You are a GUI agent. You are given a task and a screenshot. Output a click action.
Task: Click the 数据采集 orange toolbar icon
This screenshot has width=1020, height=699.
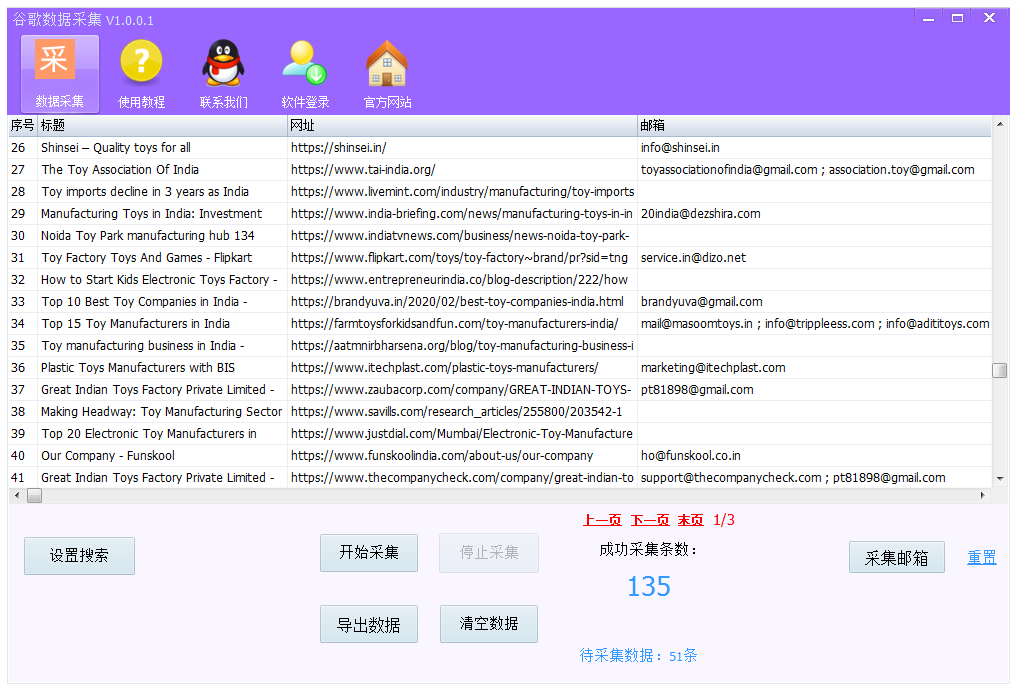(59, 63)
